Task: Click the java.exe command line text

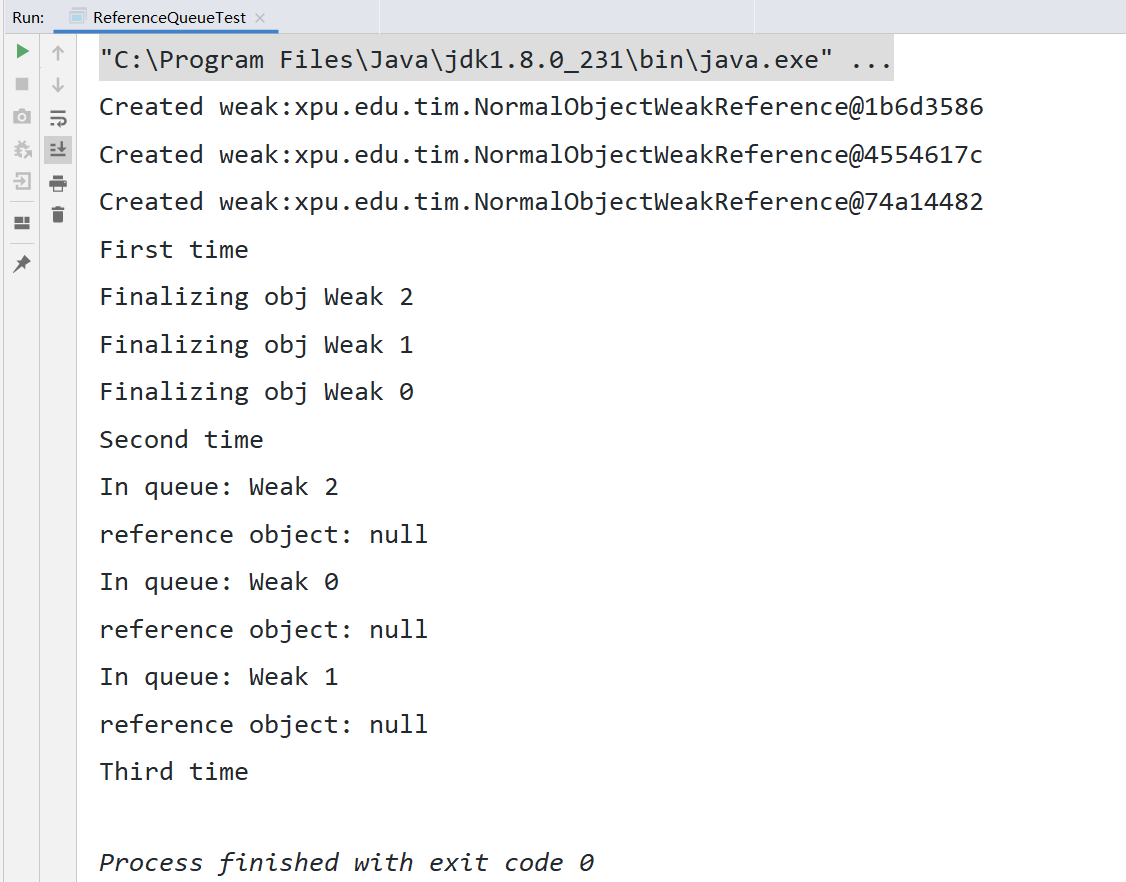Action: pos(495,60)
